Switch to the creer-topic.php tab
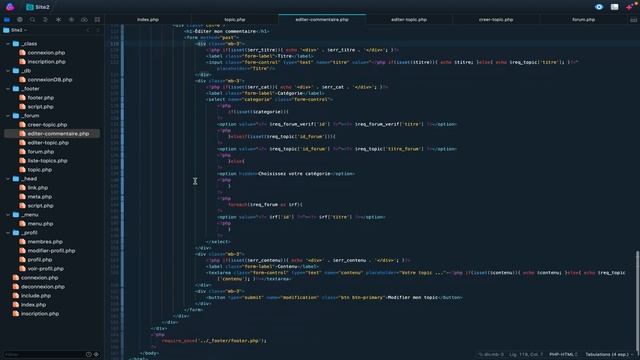This screenshot has width=640, height=360. click(496, 20)
